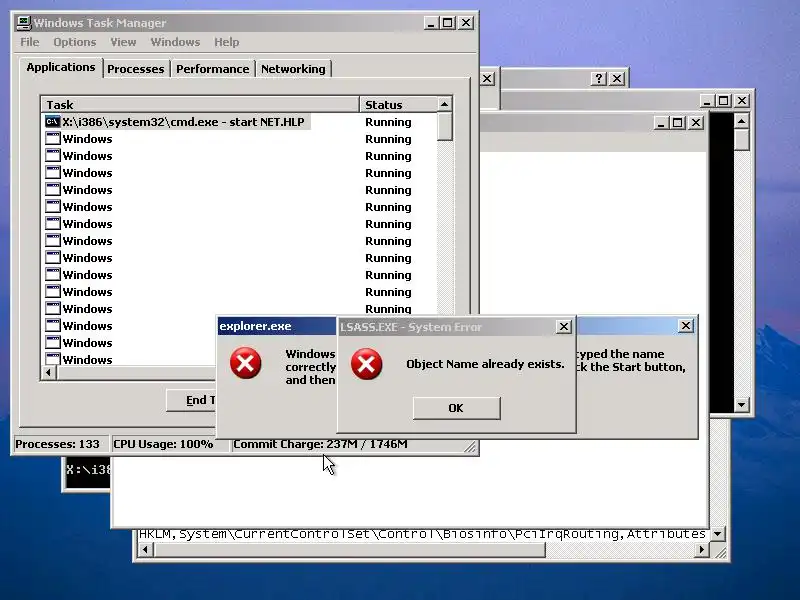
Task: Click the horizontal scrollbar thumb of the bottom window
Action: (x=349, y=549)
